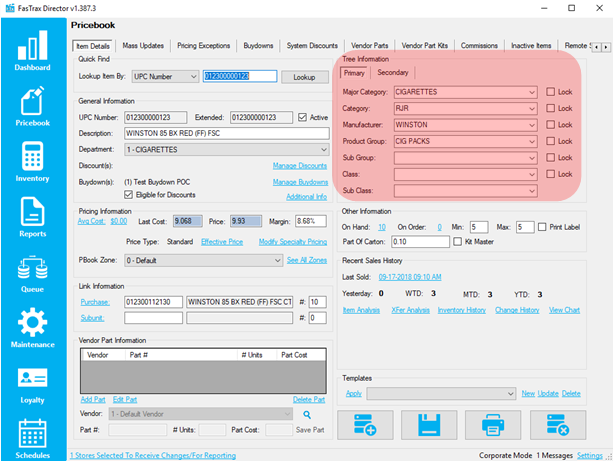Print using the printer icon button
The width and height of the screenshot is (613, 461).
(493, 425)
